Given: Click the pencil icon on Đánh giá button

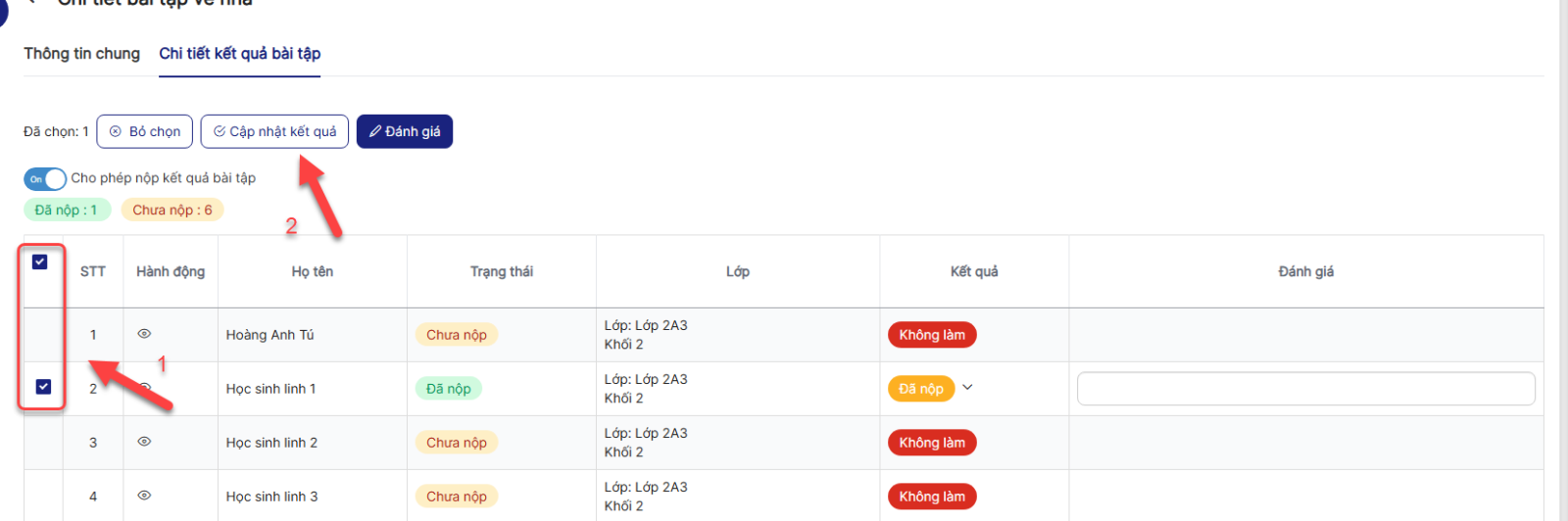Looking at the screenshot, I should (375, 131).
